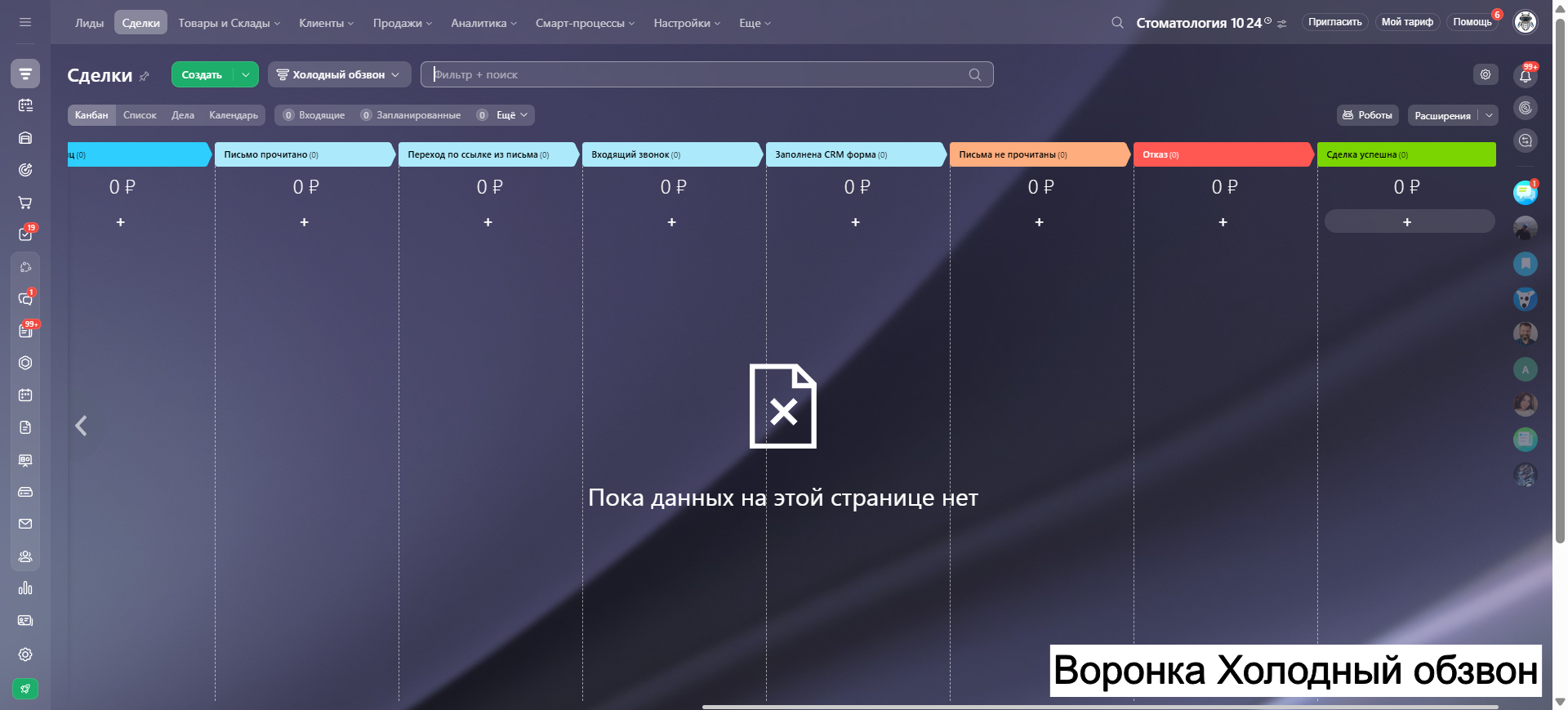Click the magnifier icon inside the filter field
1568x710 pixels.
coord(975,74)
